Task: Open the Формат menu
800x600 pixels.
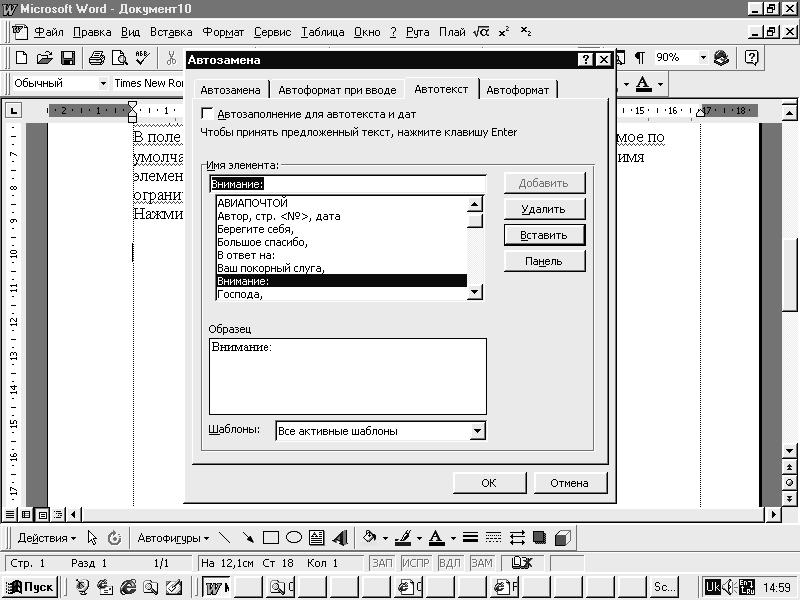Action: tap(223, 32)
